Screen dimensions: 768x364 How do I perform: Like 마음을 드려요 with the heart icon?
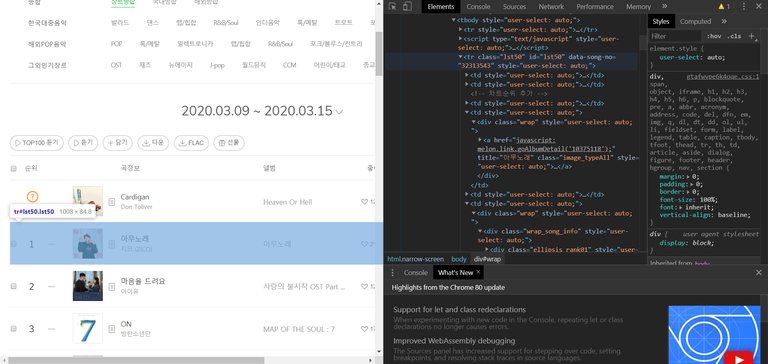(364, 286)
